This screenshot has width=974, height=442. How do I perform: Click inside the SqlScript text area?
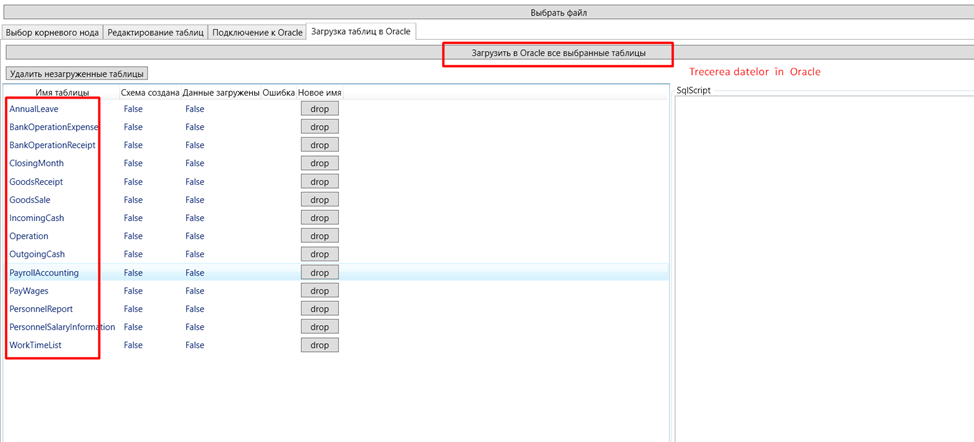(824, 267)
